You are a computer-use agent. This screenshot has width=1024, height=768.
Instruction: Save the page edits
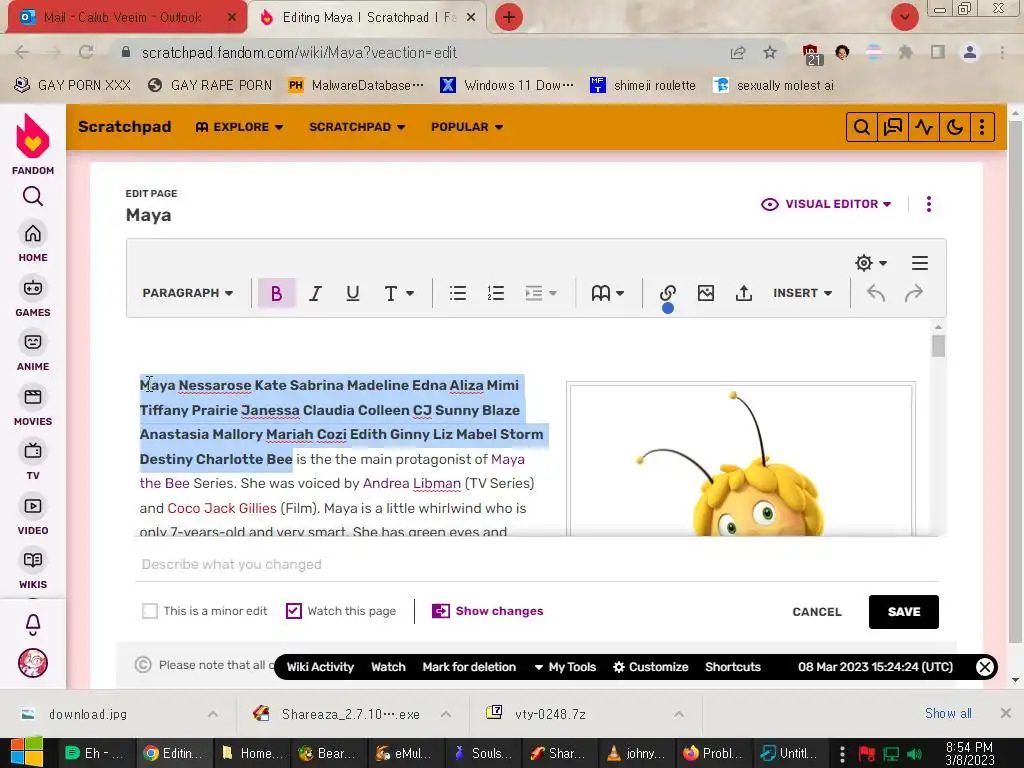(904, 612)
